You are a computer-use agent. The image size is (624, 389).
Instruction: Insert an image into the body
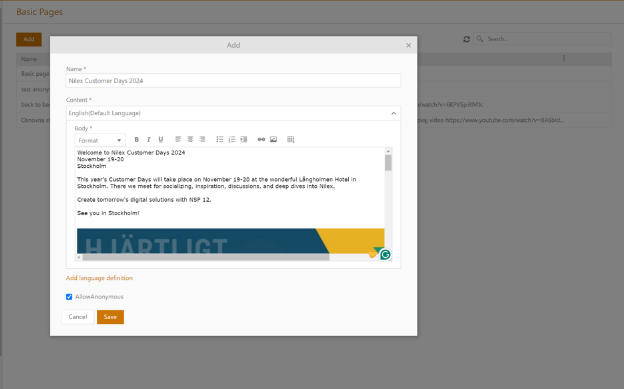point(273,139)
